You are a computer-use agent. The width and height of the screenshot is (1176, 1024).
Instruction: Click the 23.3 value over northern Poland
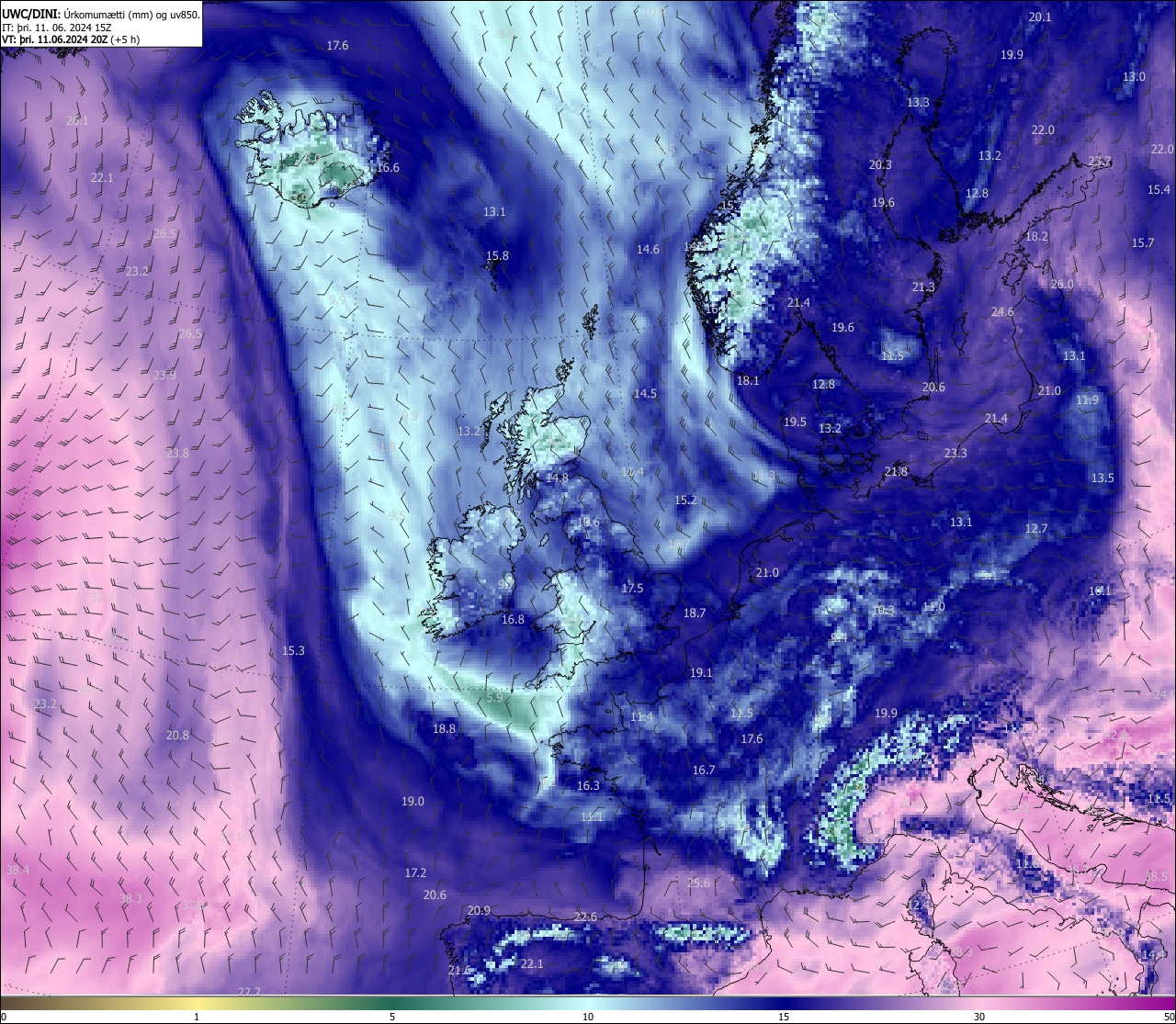point(955,454)
